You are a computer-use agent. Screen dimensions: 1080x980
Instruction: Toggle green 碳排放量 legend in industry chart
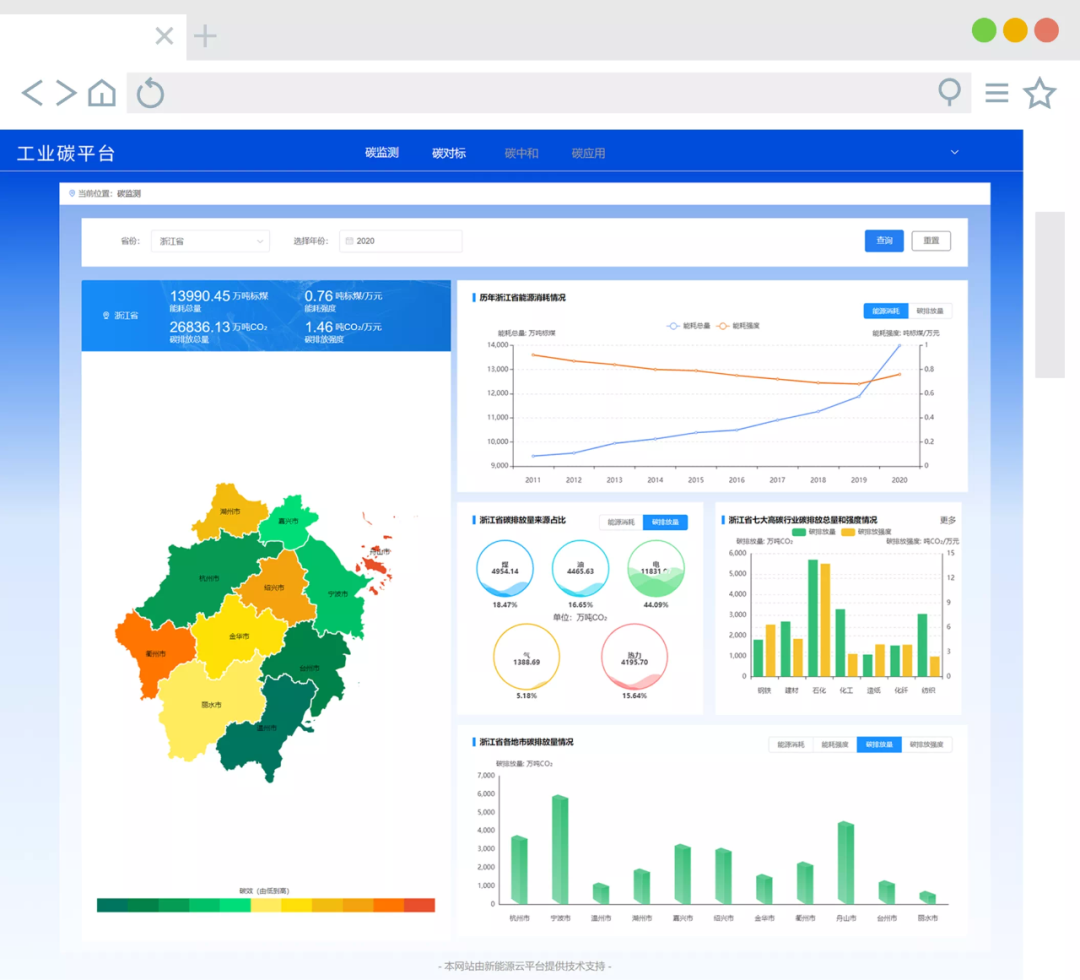[813, 532]
